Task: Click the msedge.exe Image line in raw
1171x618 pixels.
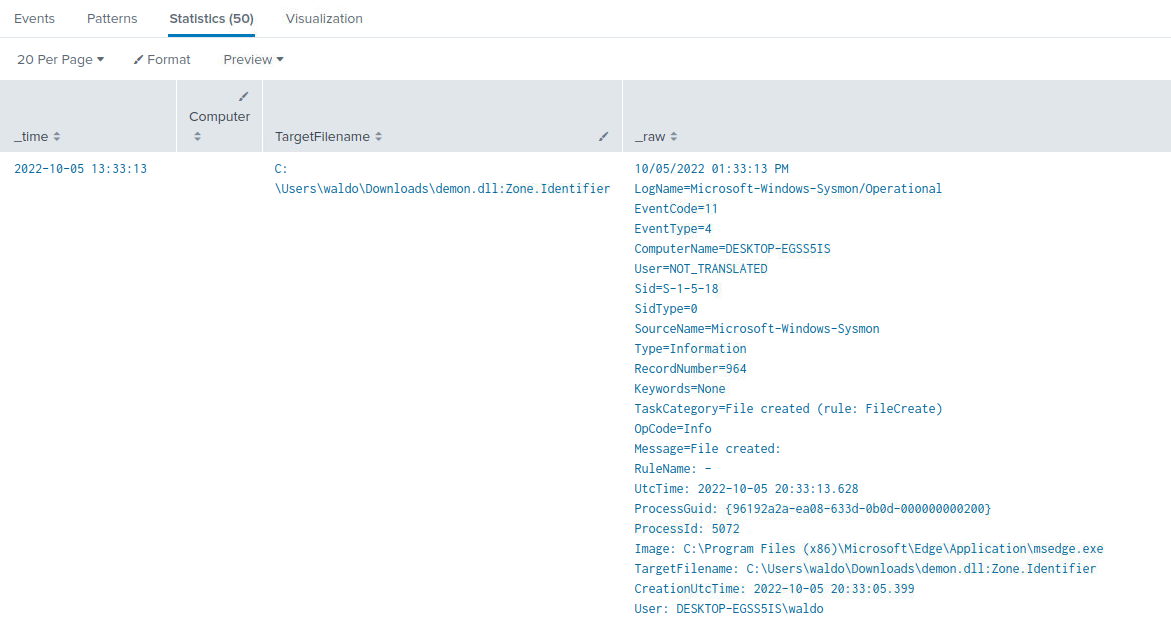Action: click(868, 549)
